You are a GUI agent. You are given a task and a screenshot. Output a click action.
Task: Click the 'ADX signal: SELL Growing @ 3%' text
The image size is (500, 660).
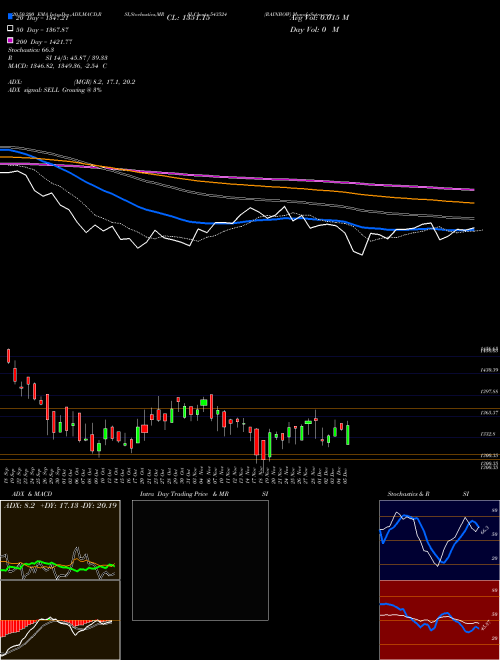tap(55, 90)
